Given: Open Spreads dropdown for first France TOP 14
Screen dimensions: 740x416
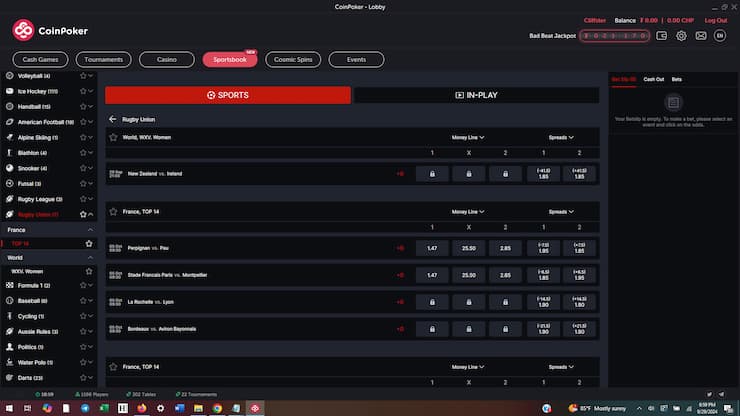Looking at the screenshot, I should 561,212.
